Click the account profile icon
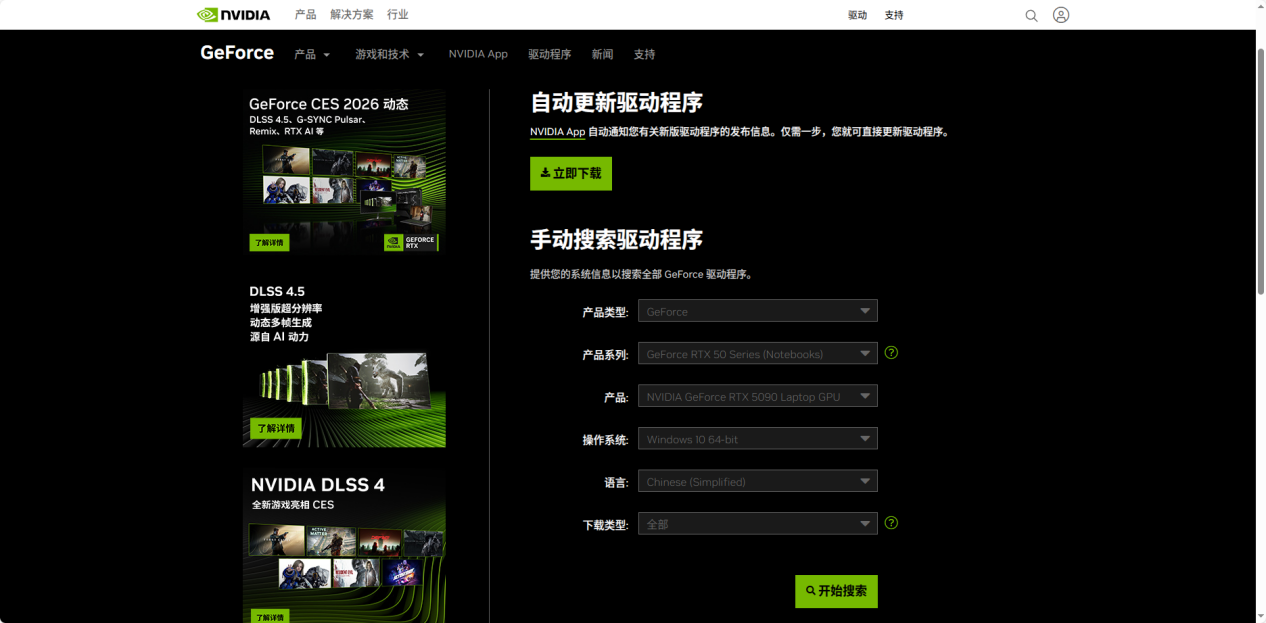The image size is (1266, 623). click(1061, 14)
